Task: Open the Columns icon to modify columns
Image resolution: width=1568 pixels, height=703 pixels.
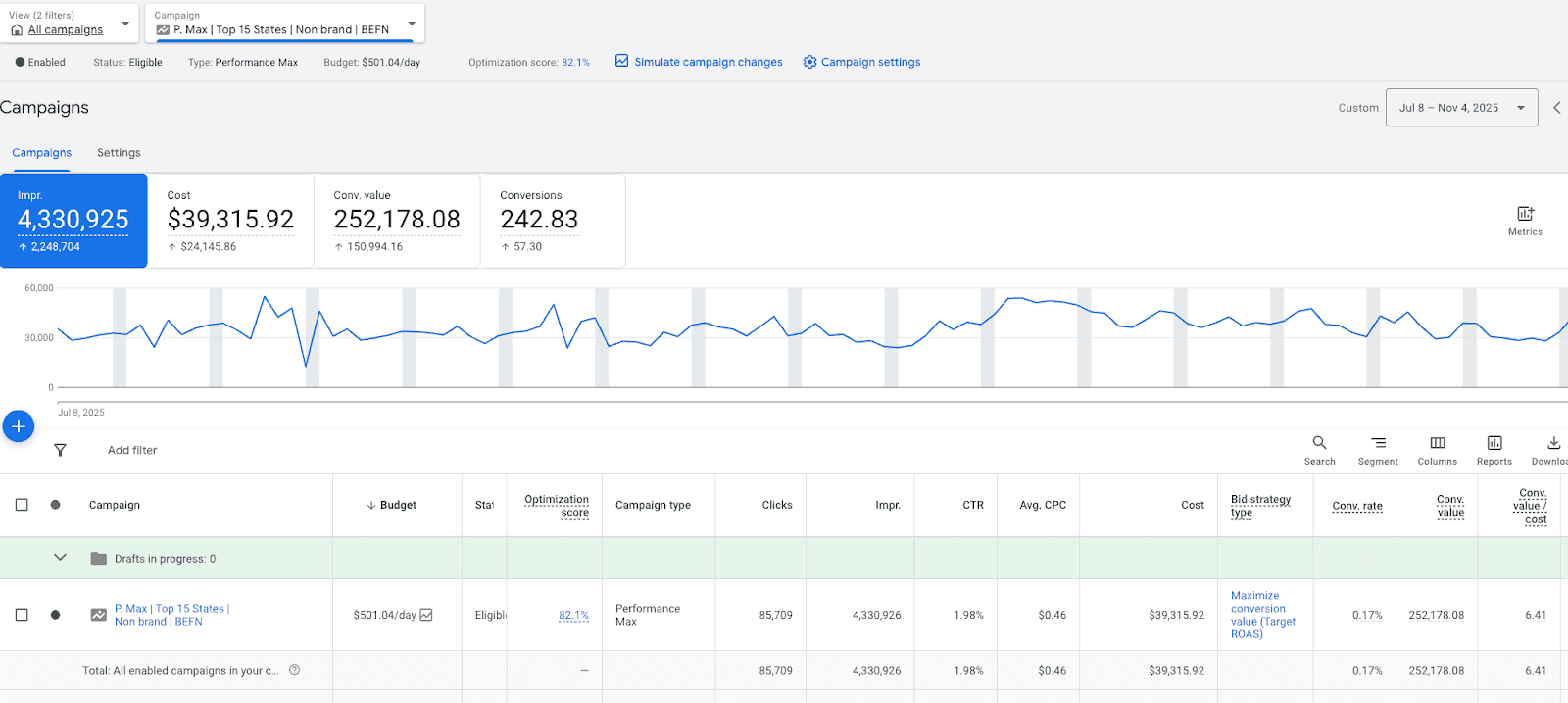Action: [x=1438, y=443]
